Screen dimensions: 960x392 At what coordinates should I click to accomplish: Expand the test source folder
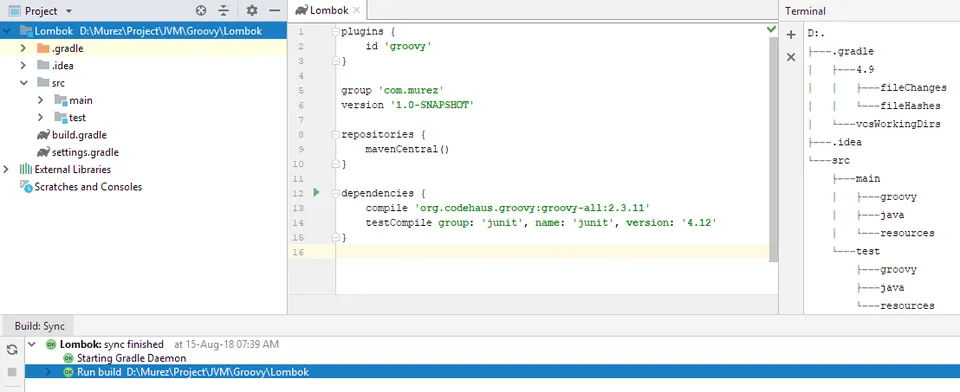(40, 117)
